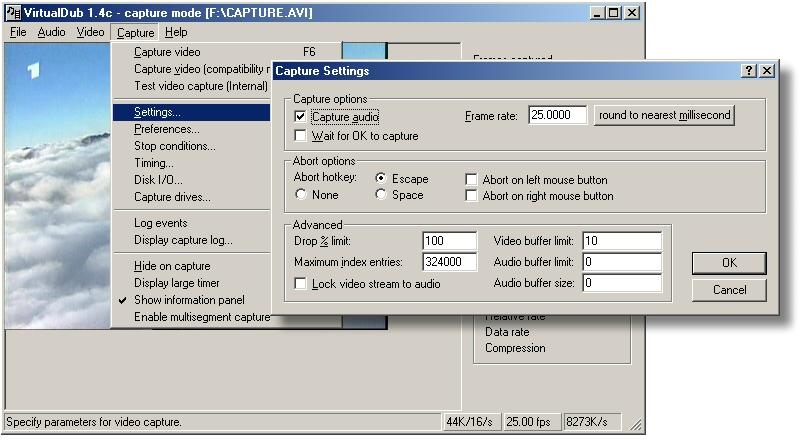Click the Data rate label in info panel
This screenshot has height=442, width=801.
tap(507, 332)
